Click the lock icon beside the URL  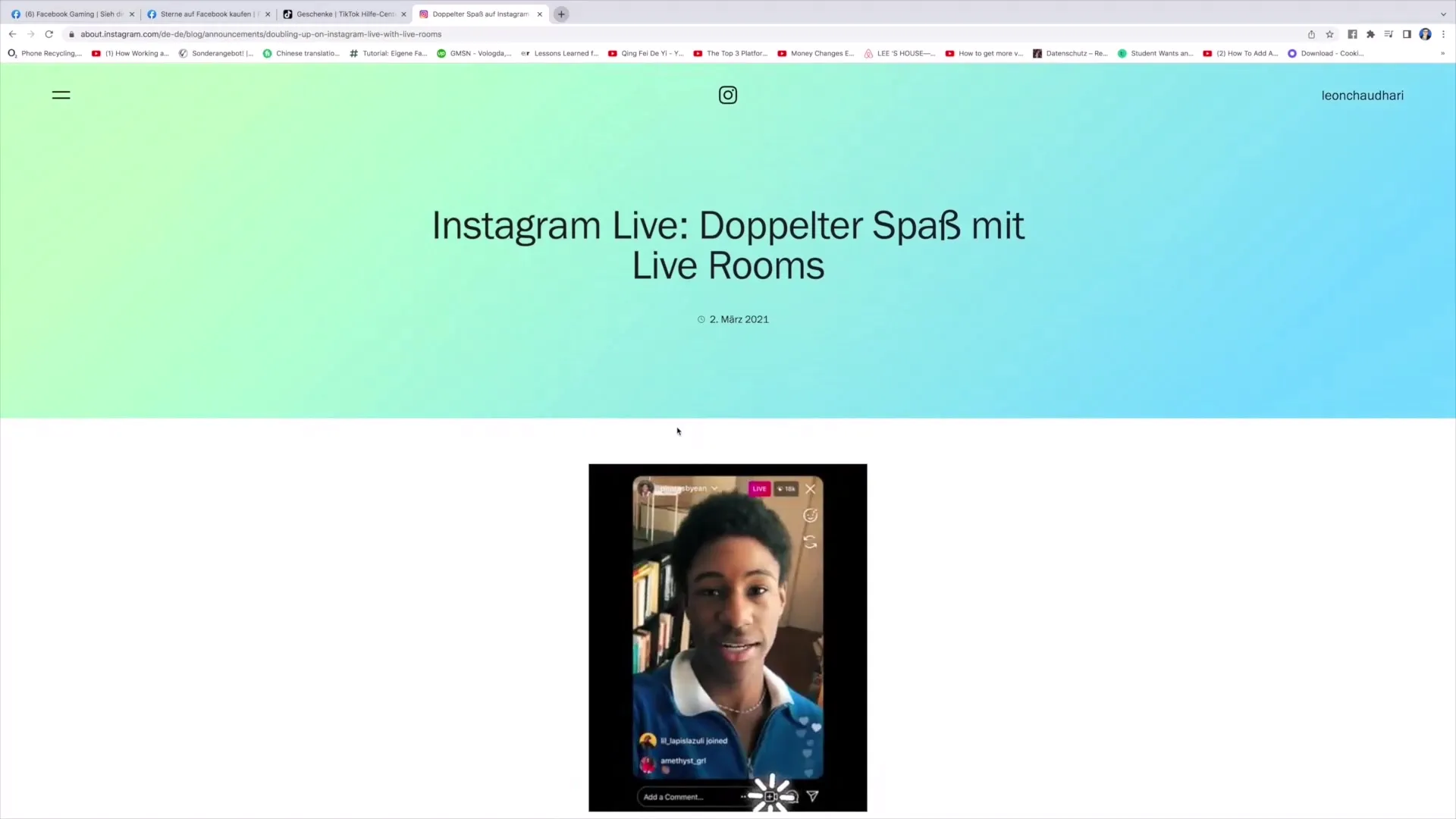tap(71, 34)
